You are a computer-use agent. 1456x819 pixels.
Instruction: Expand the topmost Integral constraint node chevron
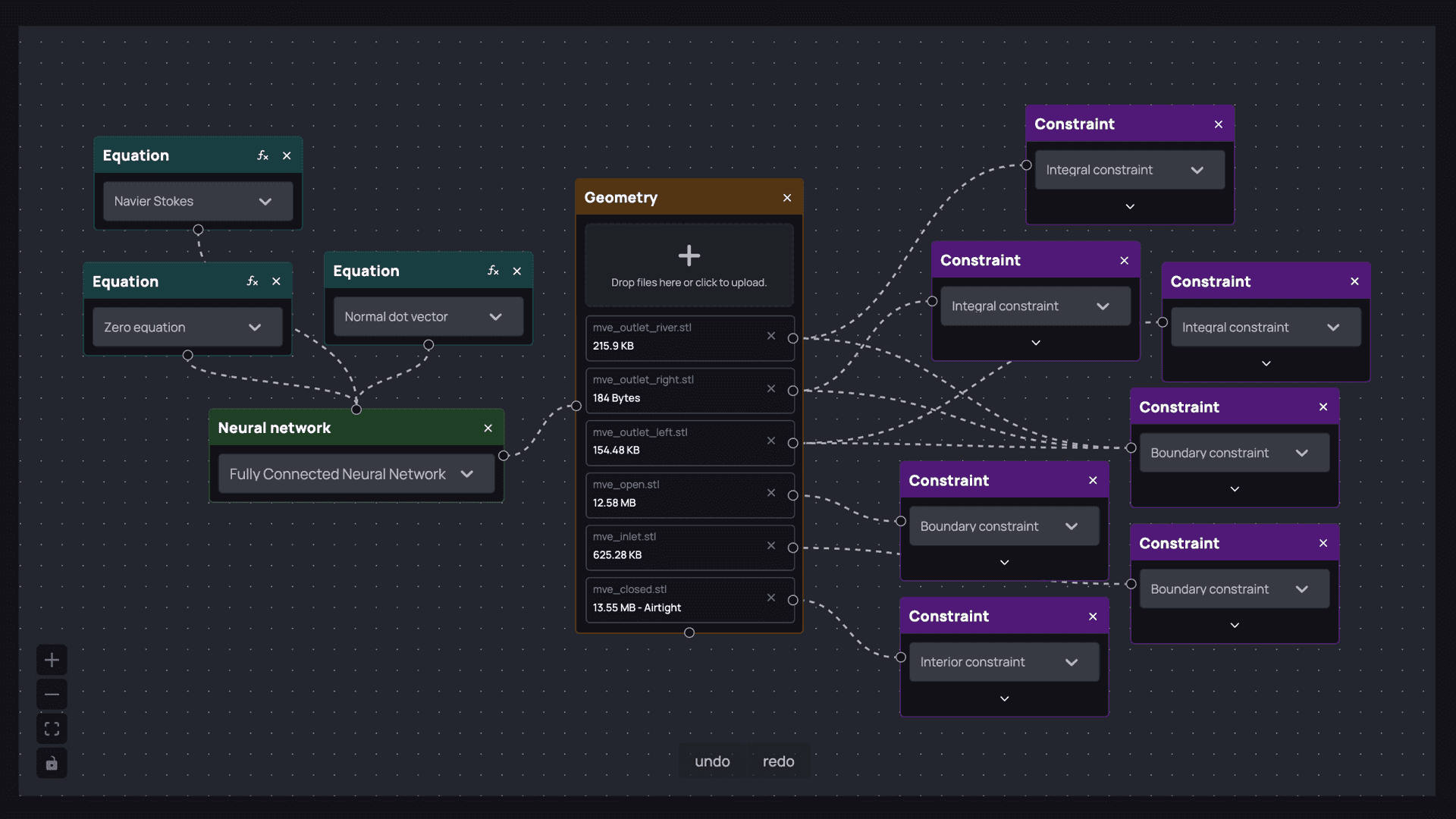point(1130,206)
